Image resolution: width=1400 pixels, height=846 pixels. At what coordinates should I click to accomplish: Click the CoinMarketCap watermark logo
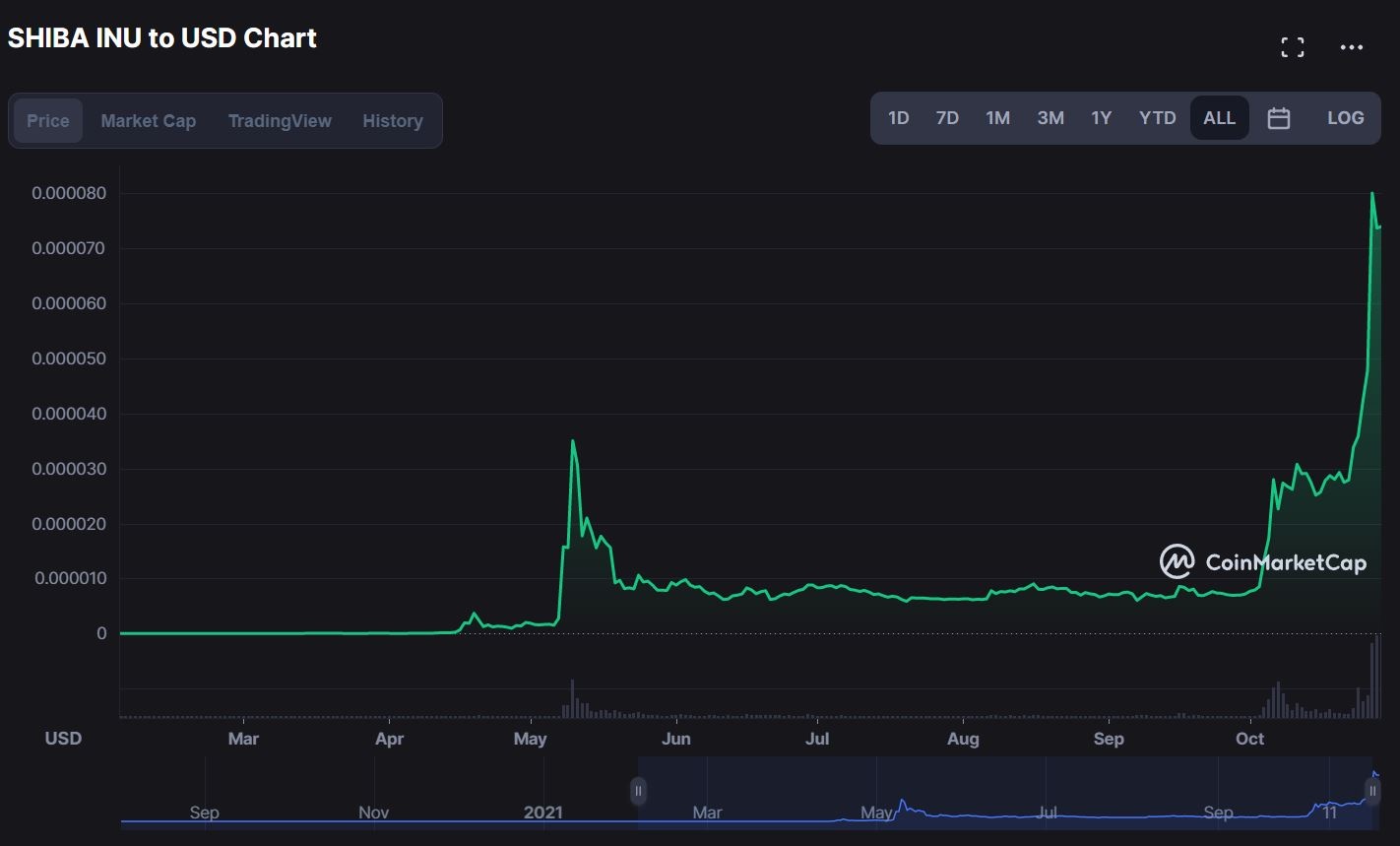click(1263, 562)
